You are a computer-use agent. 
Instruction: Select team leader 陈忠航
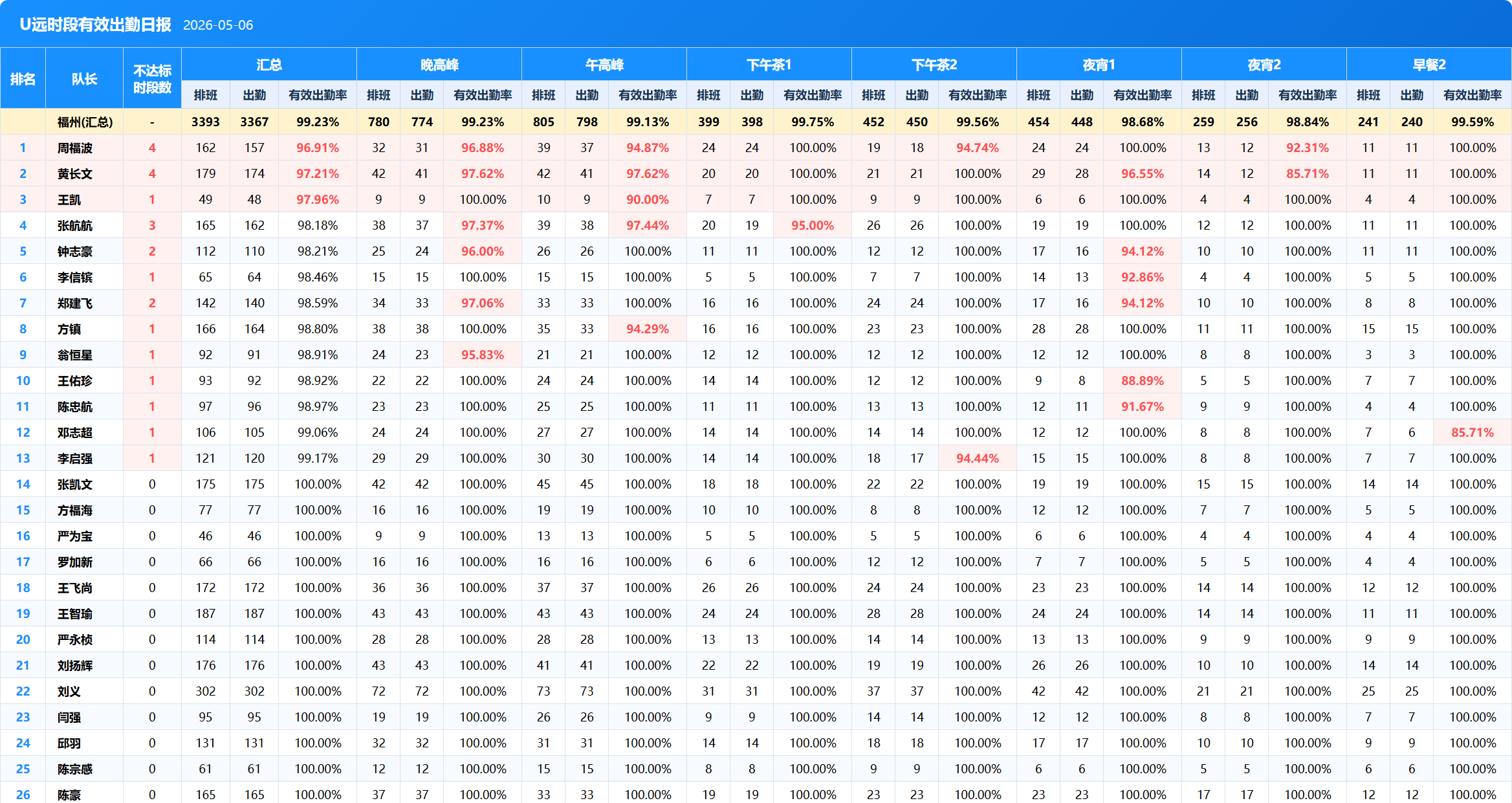pos(74,406)
